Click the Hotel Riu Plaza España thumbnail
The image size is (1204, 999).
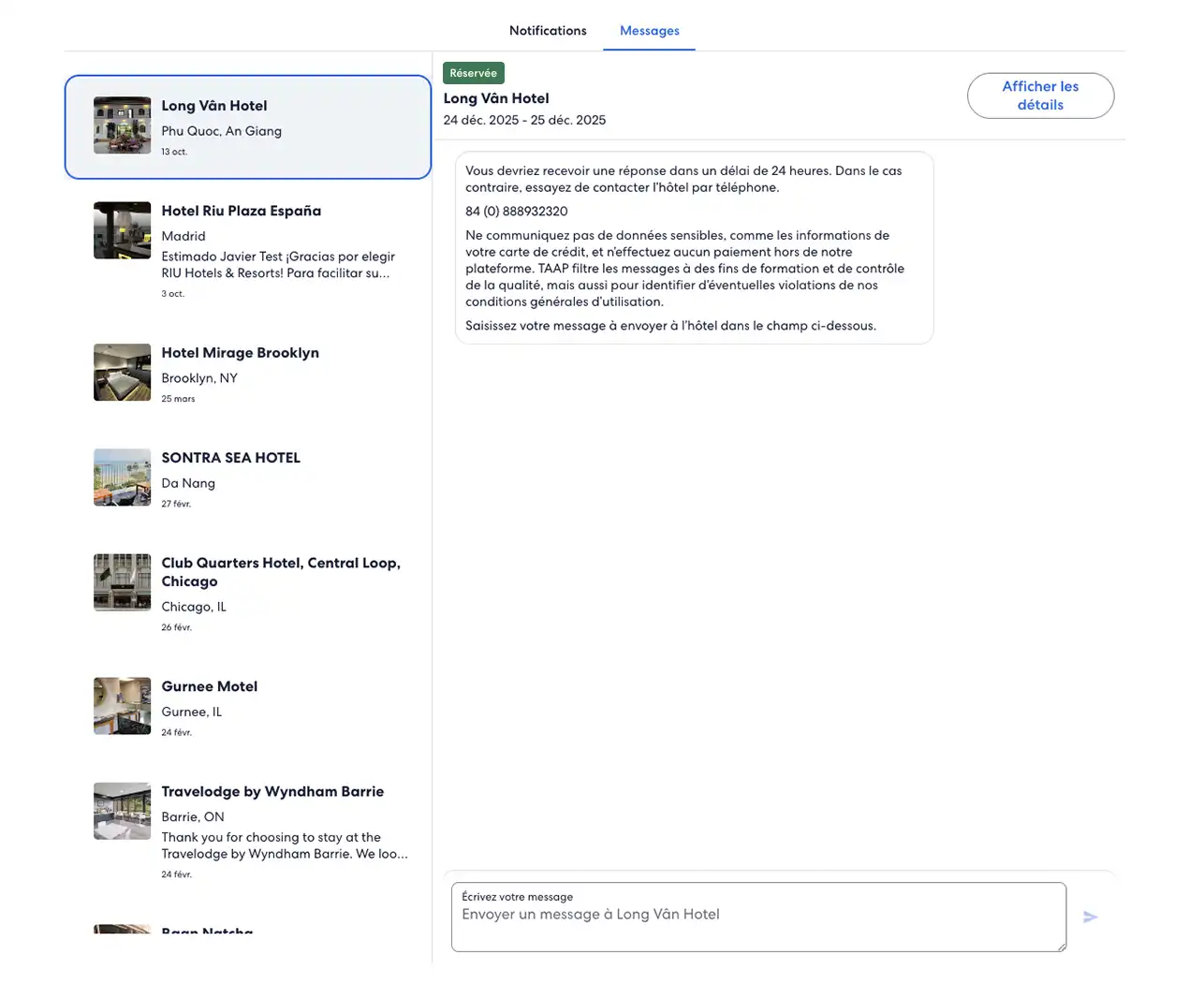(122, 230)
